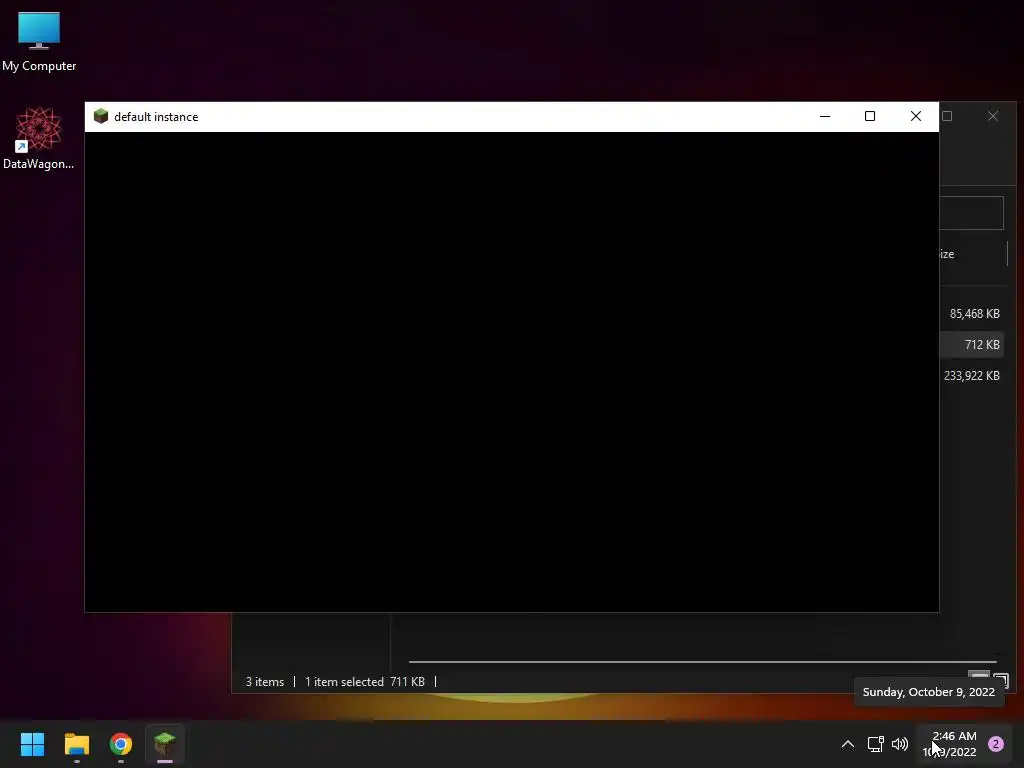Maximize the File Explorer window behind

[948, 116]
